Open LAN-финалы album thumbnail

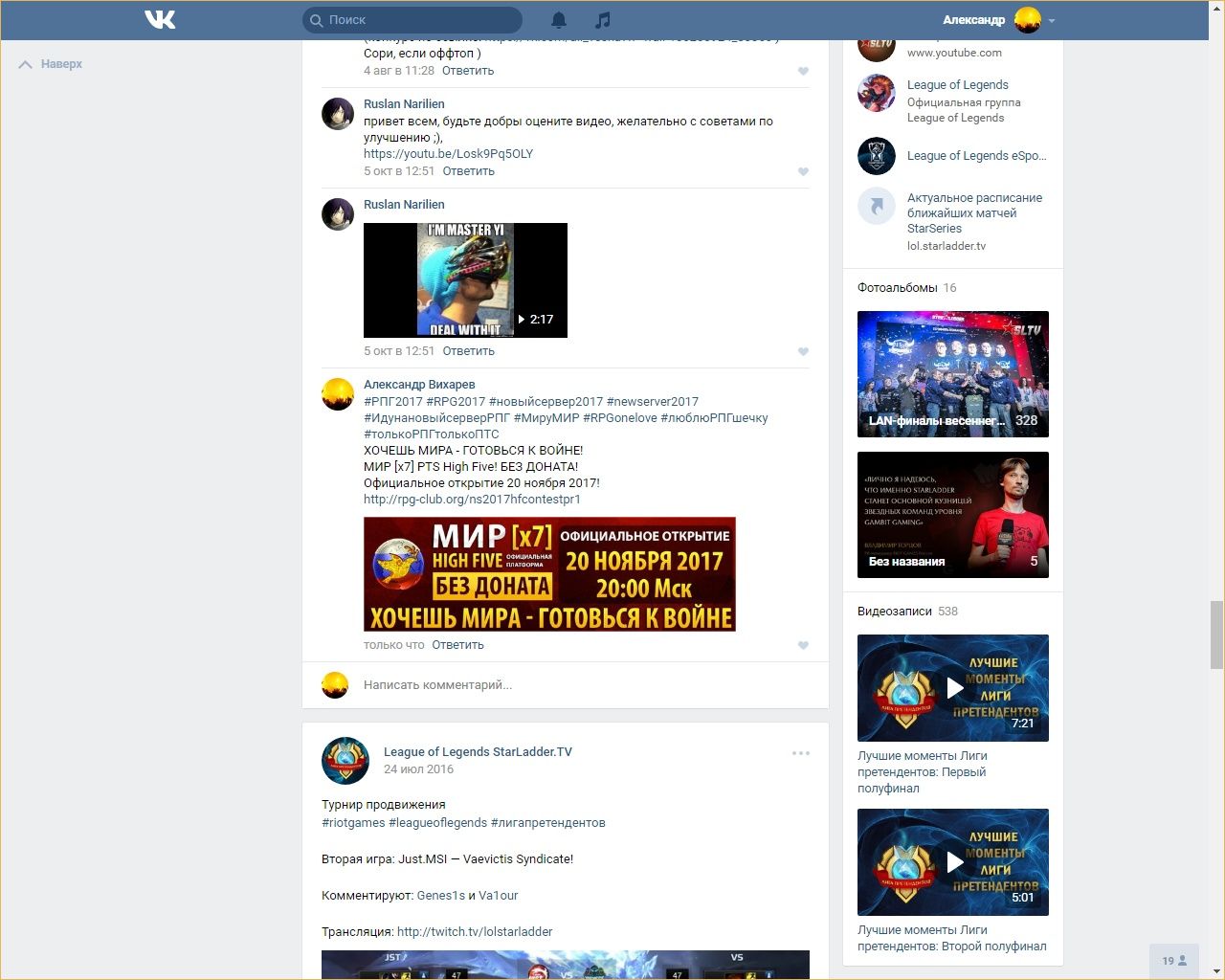coord(953,374)
